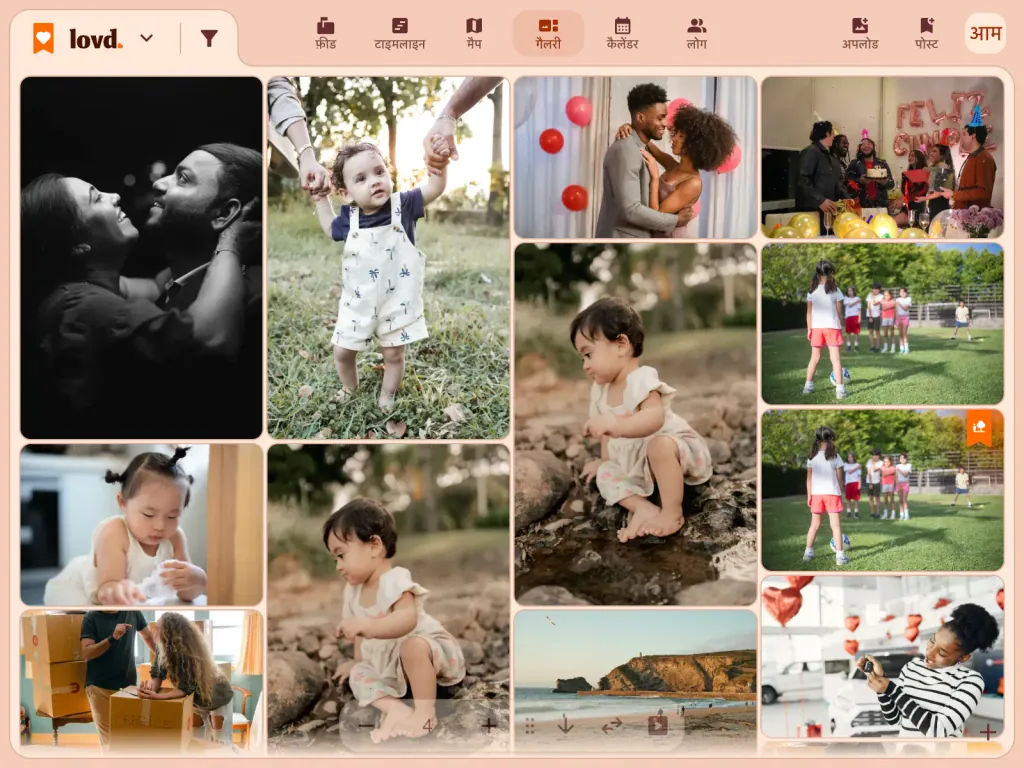The width and height of the screenshot is (1024, 768).
Task: Expand the lovd. dropdown chevron
Action: tap(147, 39)
